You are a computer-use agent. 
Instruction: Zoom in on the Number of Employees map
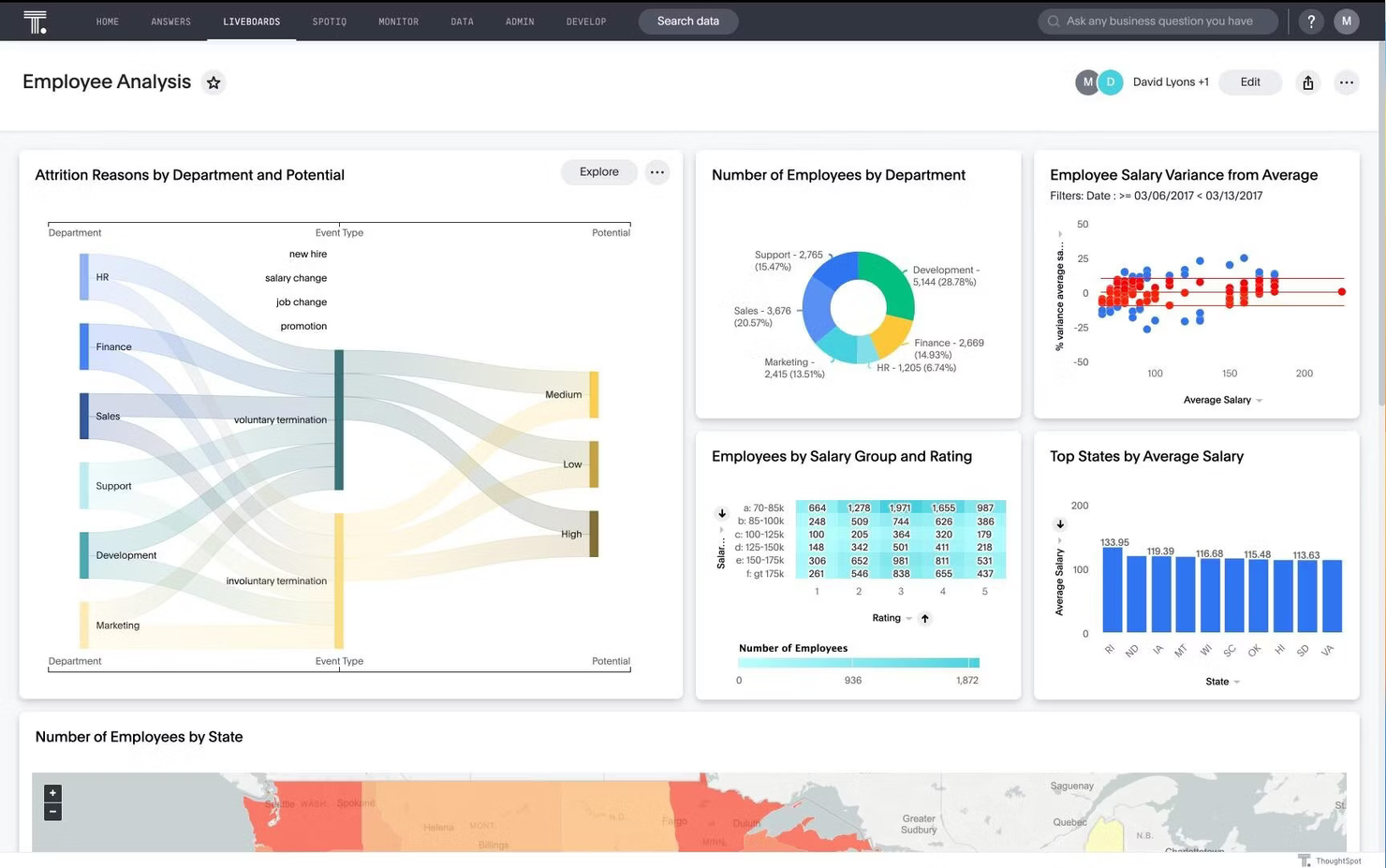[x=52, y=792]
